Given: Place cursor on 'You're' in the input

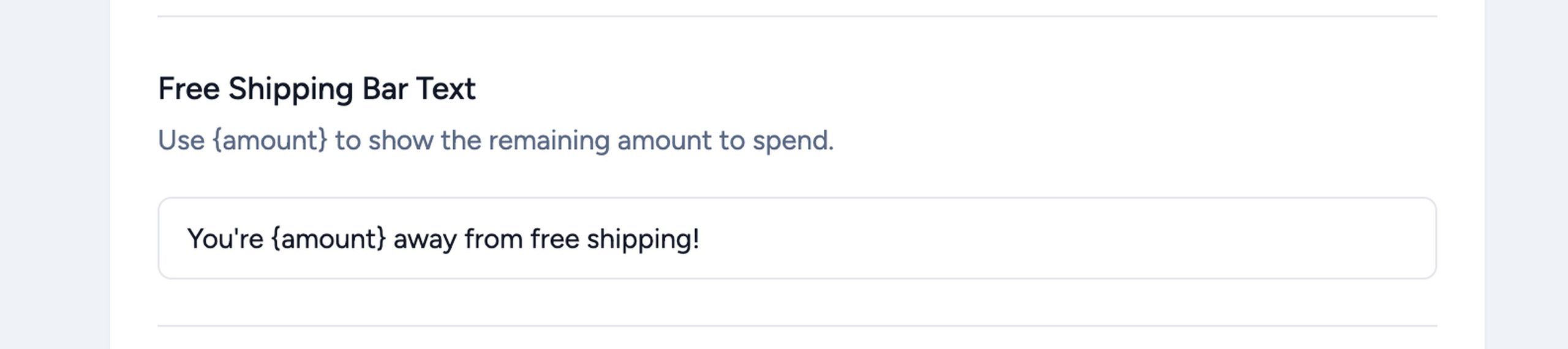Looking at the screenshot, I should (x=225, y=239).
